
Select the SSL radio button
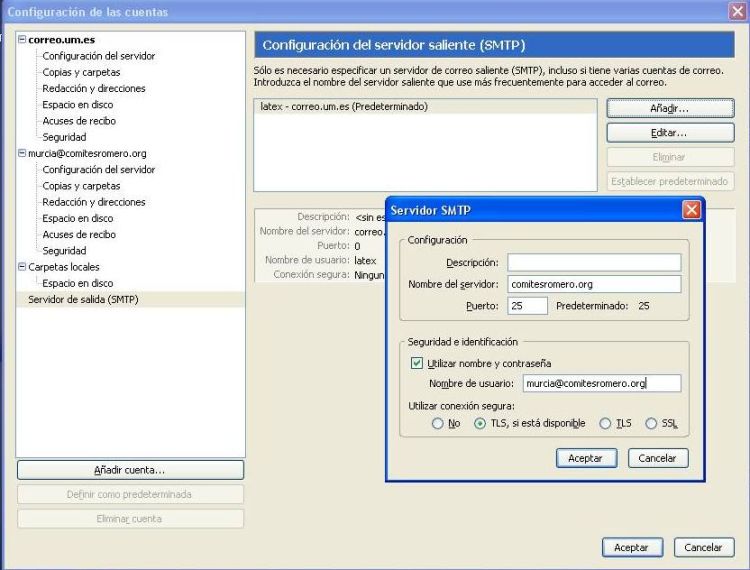(652, 424)
